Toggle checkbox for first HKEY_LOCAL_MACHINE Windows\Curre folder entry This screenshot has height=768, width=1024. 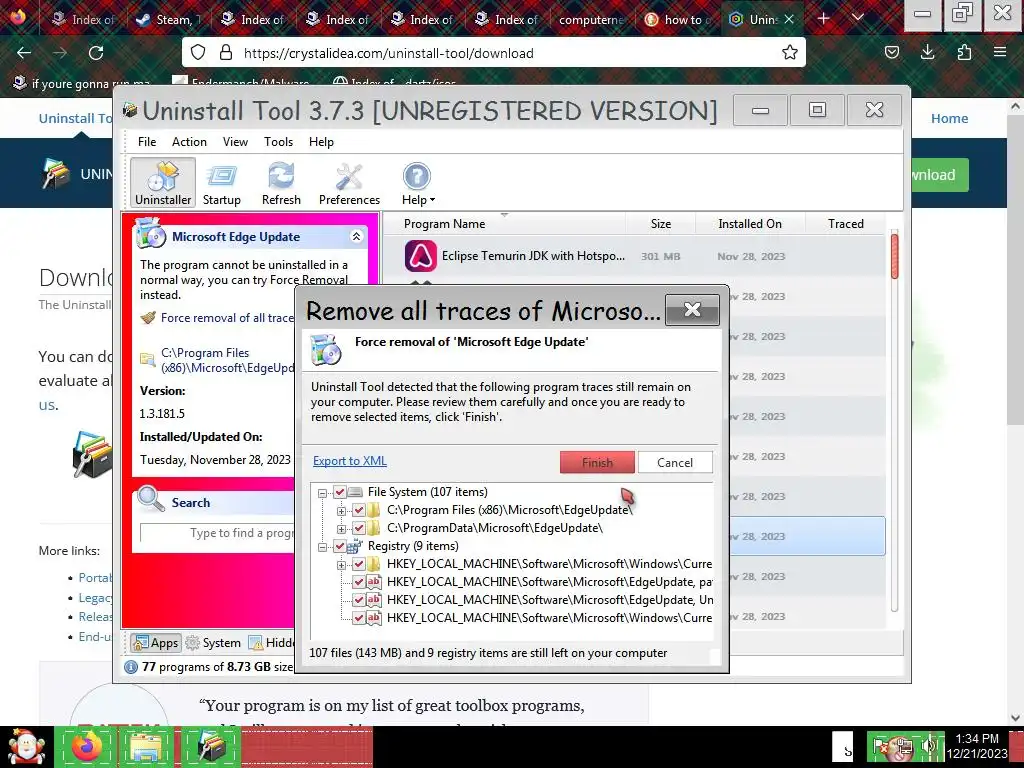[359, 564]
